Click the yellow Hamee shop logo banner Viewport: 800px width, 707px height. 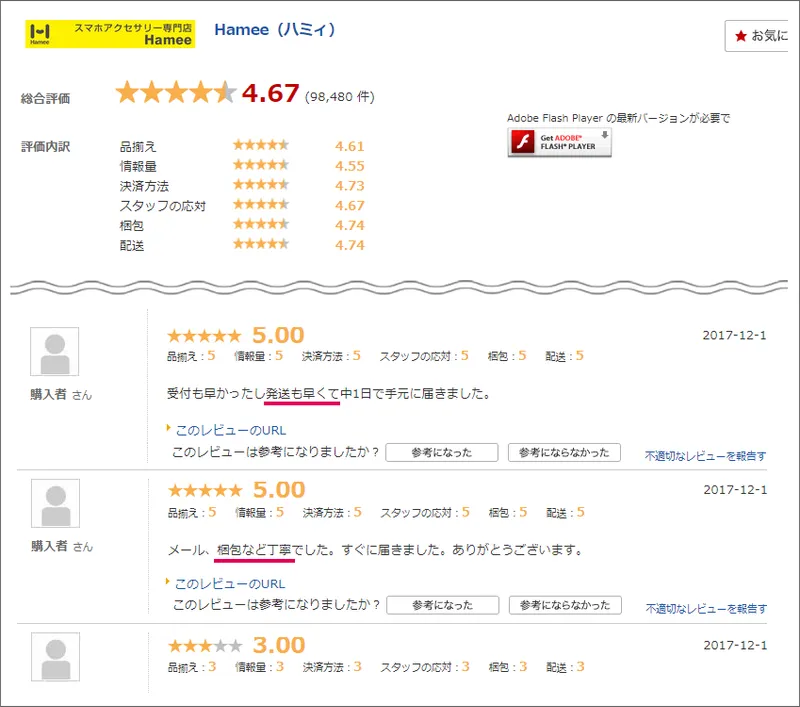pyautogui.click(x=110, y=34)
